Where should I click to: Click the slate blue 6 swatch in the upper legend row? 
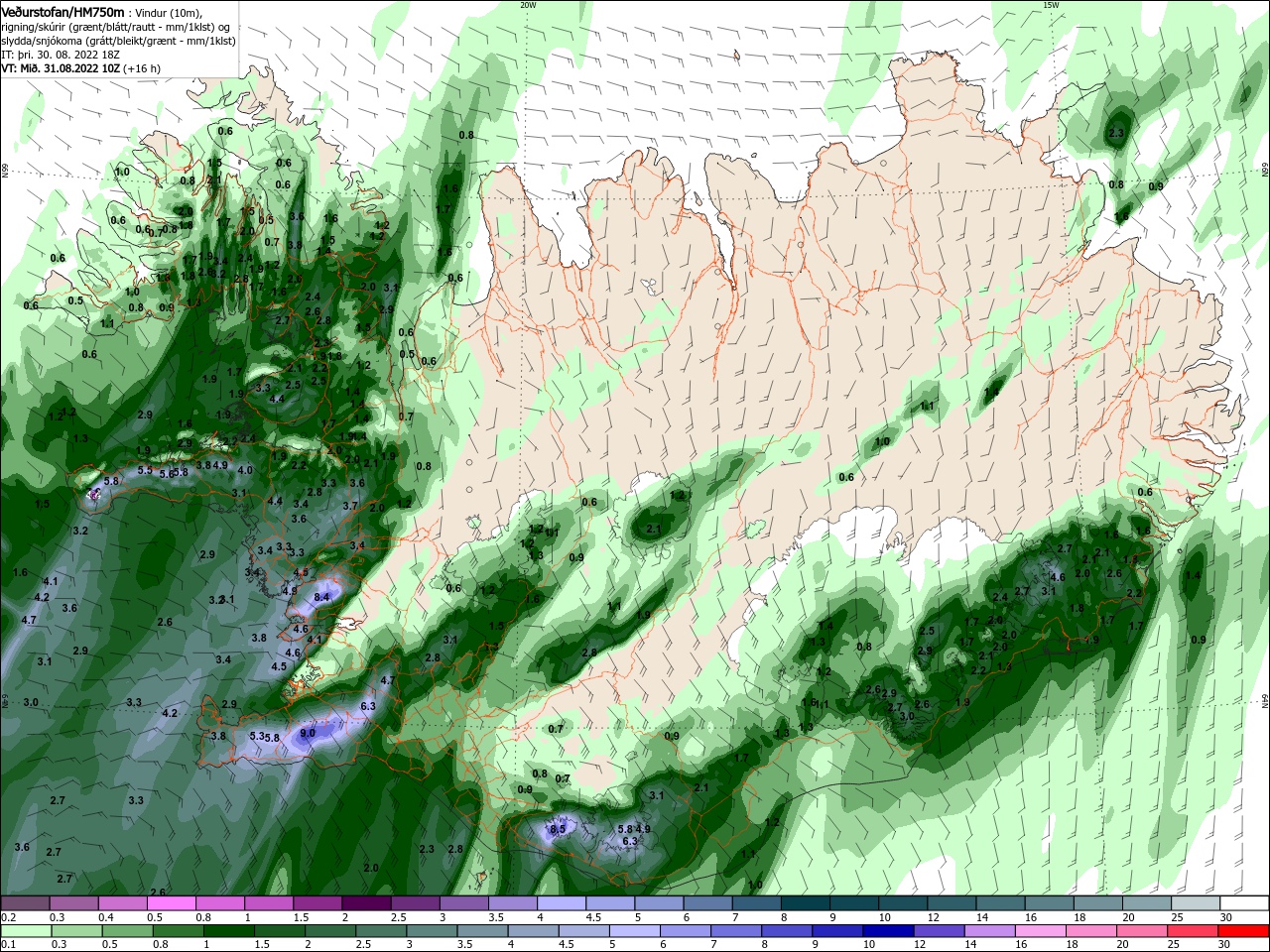tap(707, 902)
